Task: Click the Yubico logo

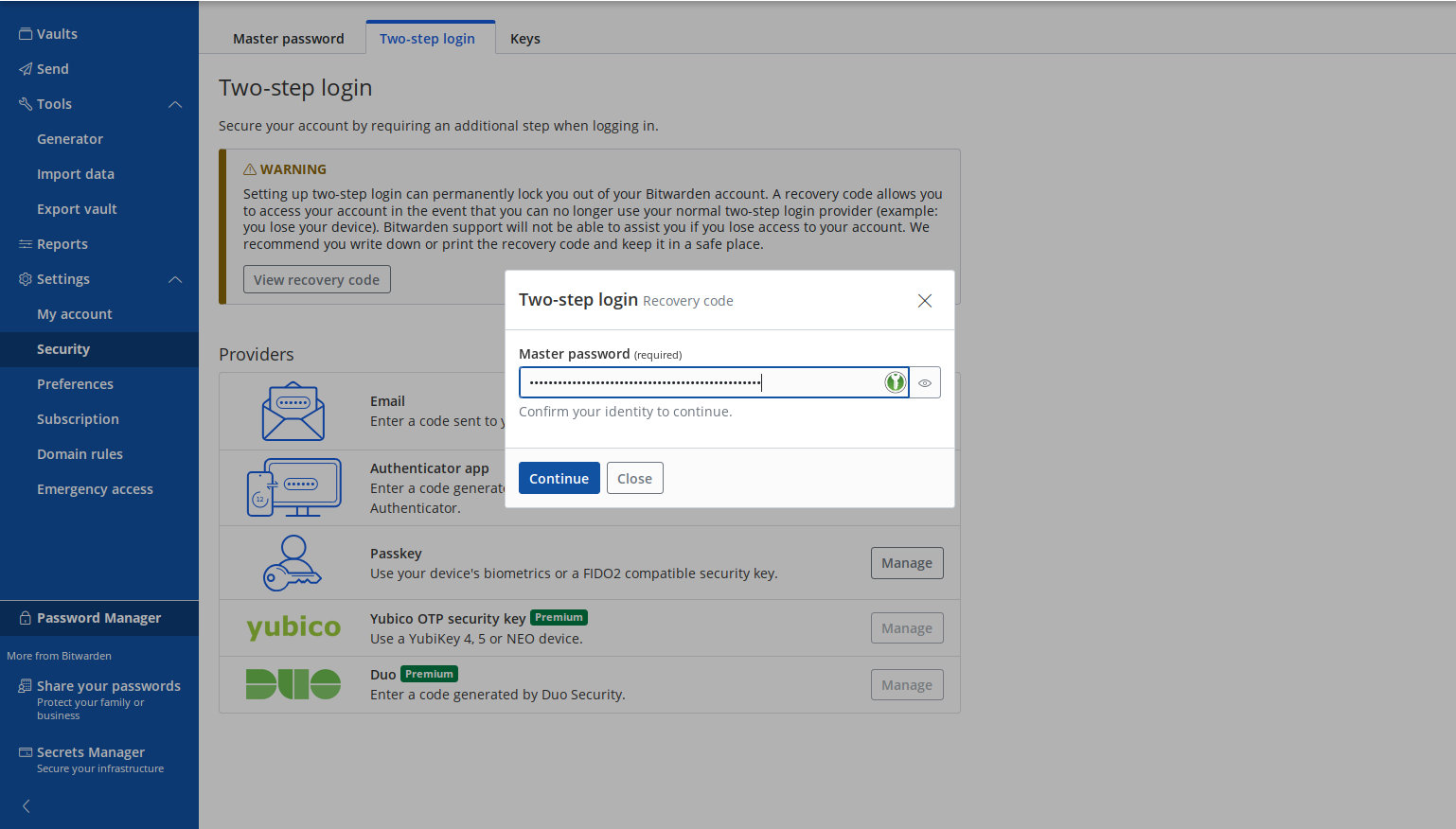Action: 293,627
